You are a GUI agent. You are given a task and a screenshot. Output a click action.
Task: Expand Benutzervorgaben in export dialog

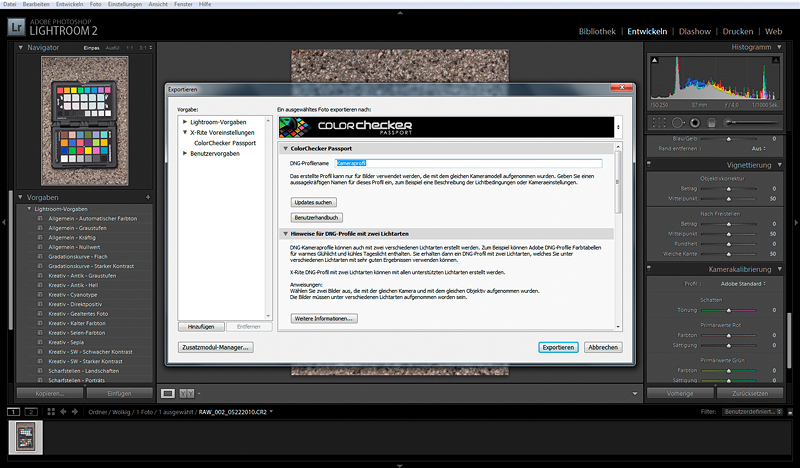coord(185,153)
